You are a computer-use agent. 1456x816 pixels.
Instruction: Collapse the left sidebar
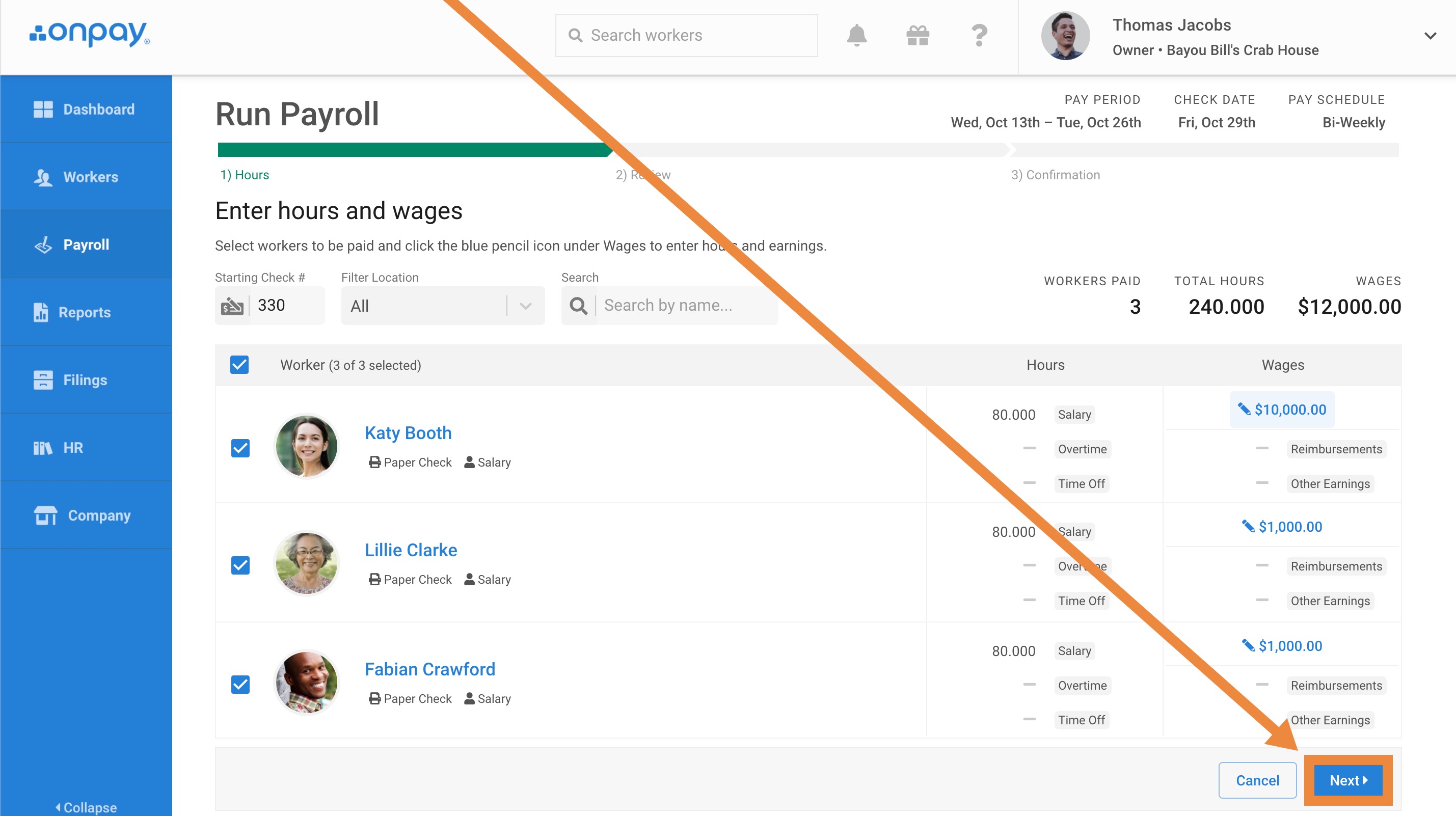click(86, 807)
